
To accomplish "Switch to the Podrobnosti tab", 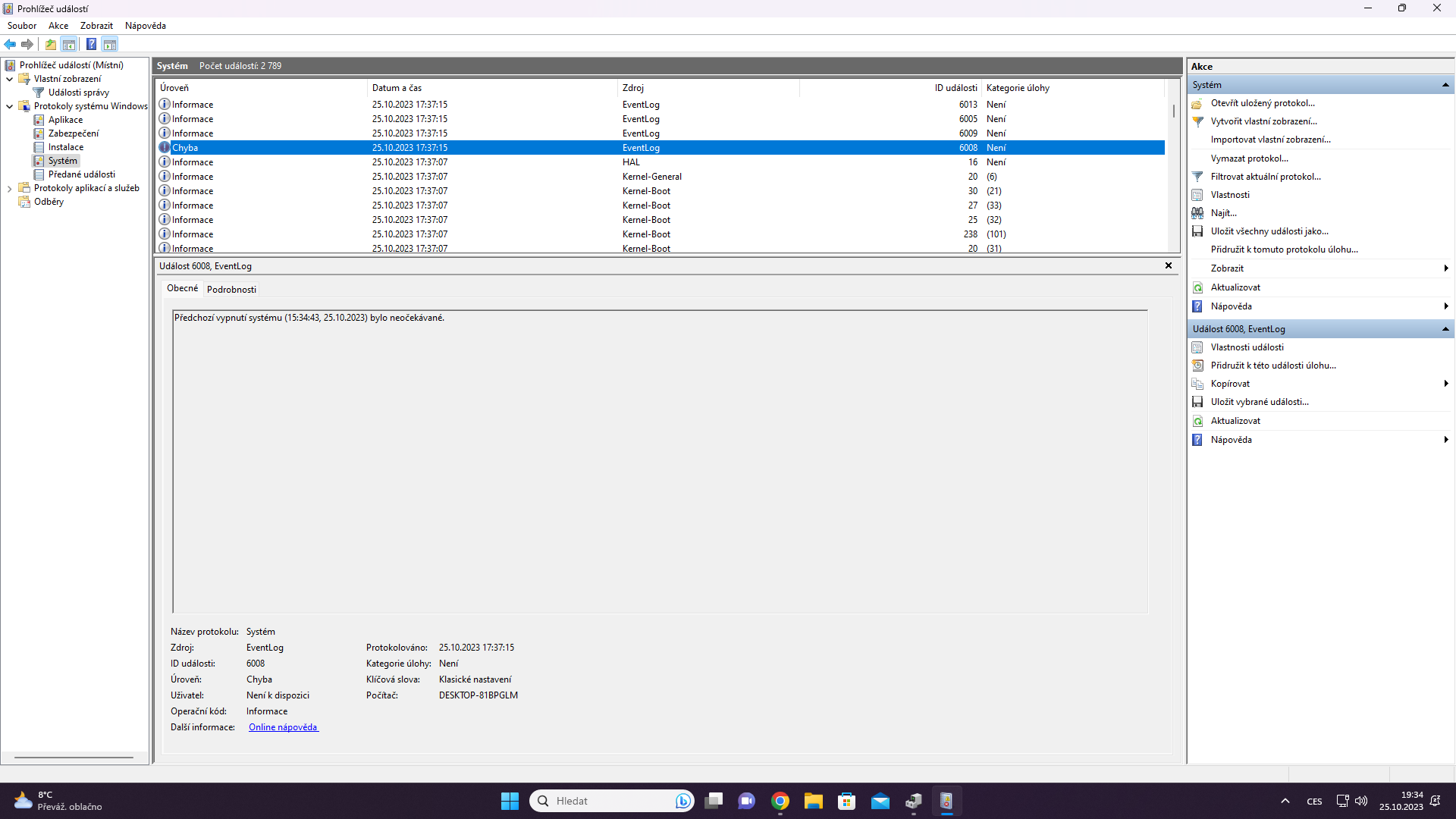I will (231, 289).
